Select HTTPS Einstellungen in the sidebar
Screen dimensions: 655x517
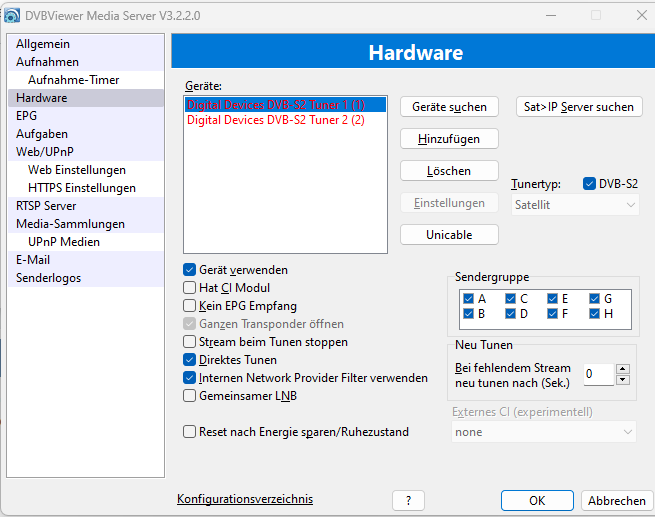[x=86, y=188]
